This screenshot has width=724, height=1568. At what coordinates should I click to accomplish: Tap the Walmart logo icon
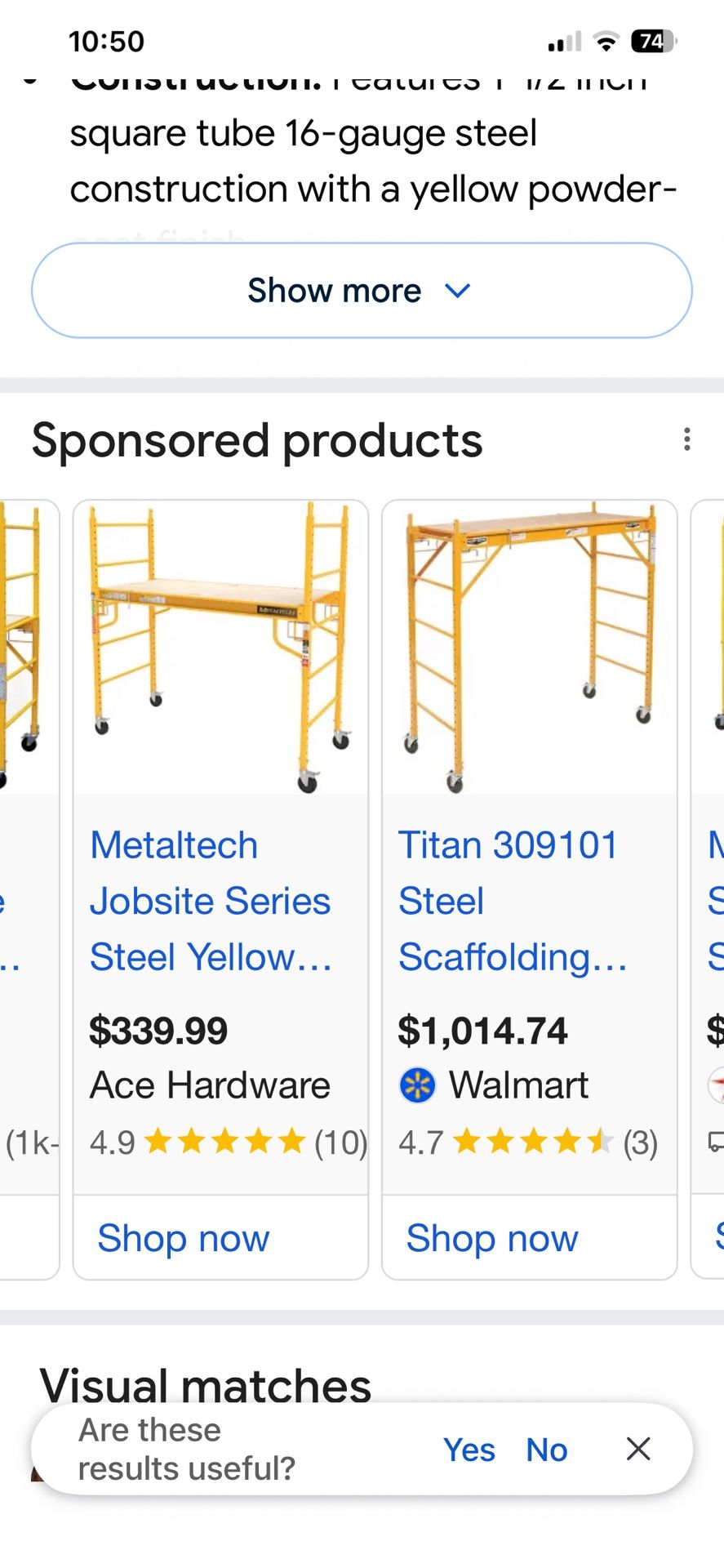click(x=417, y=1085)
